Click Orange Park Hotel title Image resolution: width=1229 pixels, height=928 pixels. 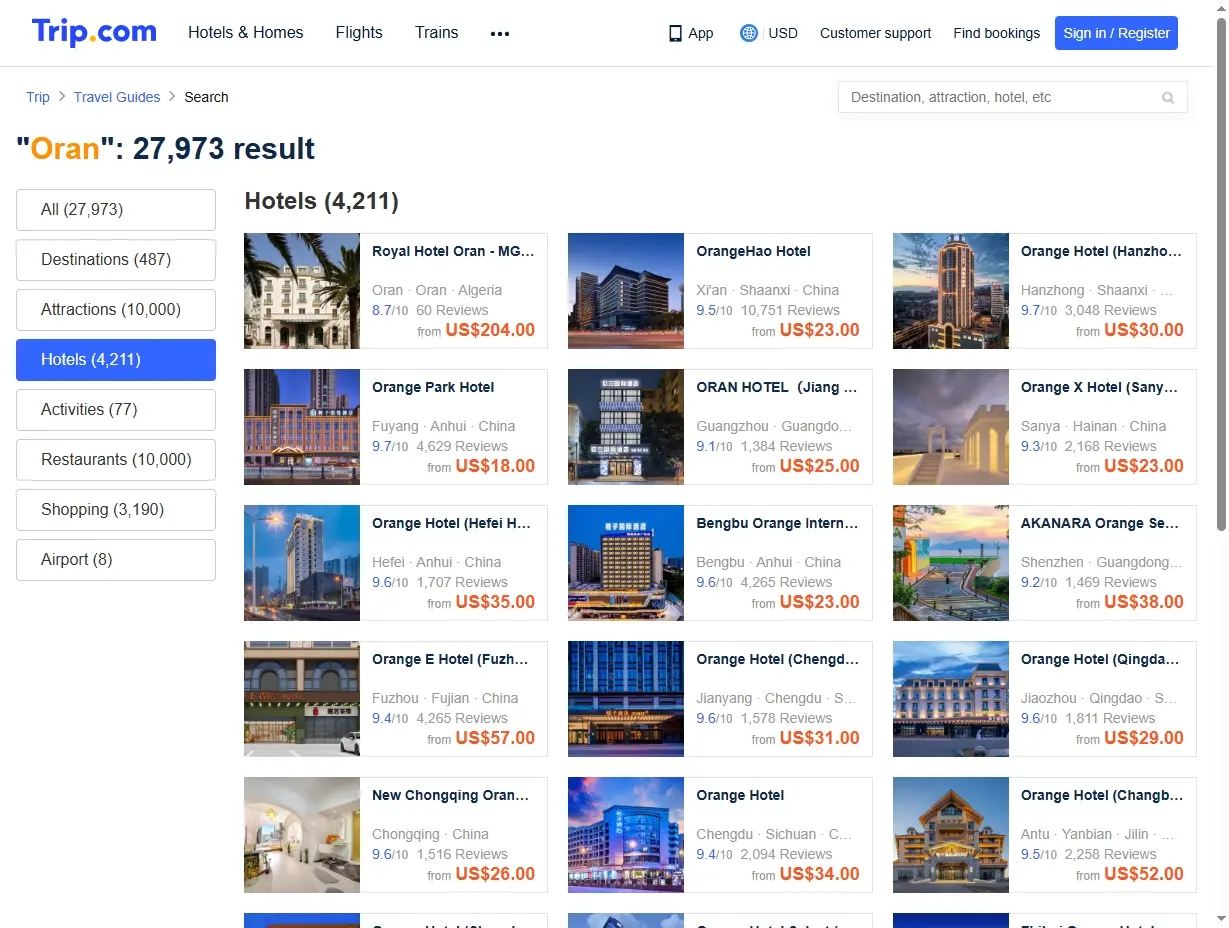click(433, 387)
